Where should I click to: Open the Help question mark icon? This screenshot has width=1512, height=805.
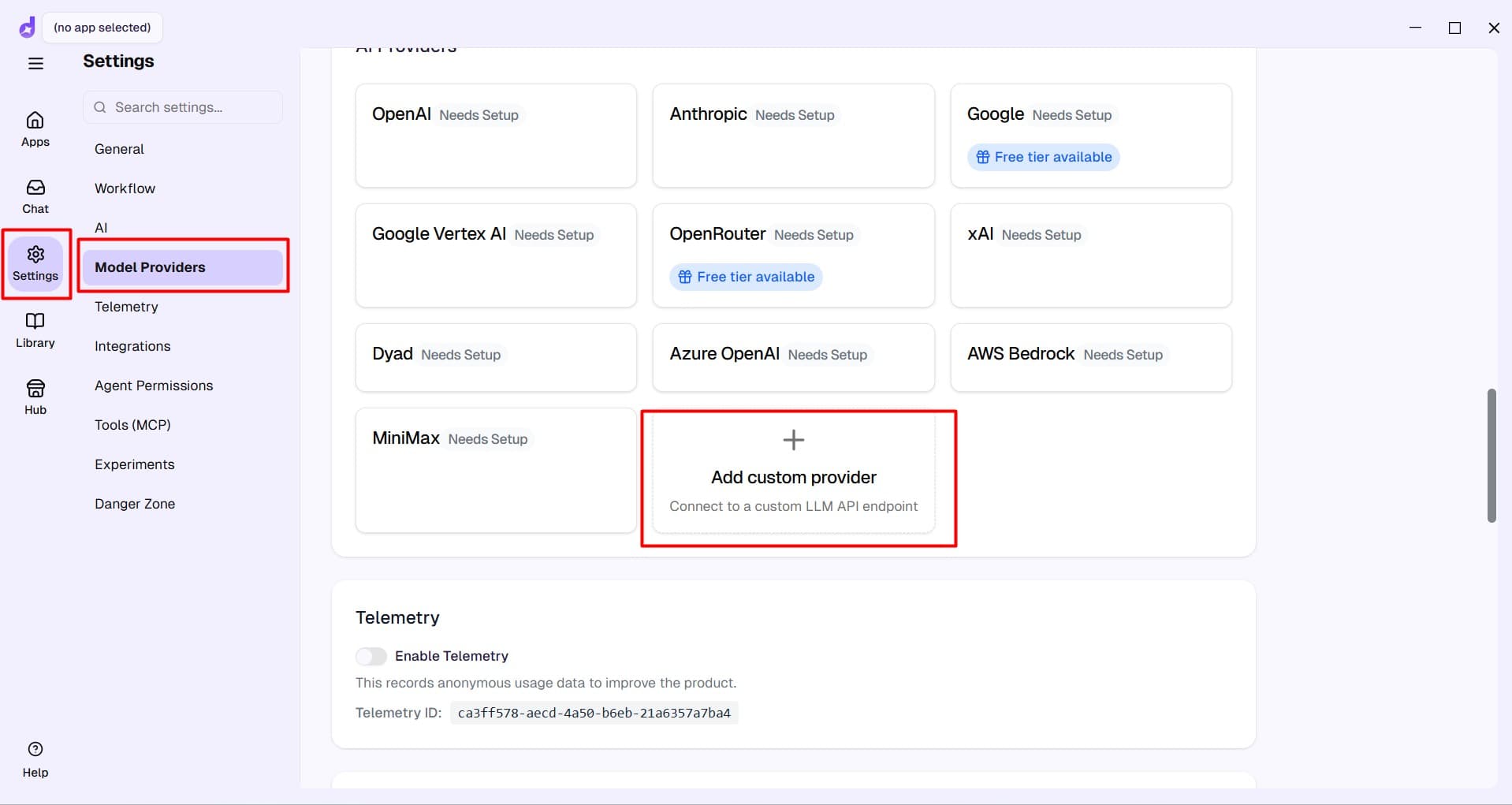35,749
